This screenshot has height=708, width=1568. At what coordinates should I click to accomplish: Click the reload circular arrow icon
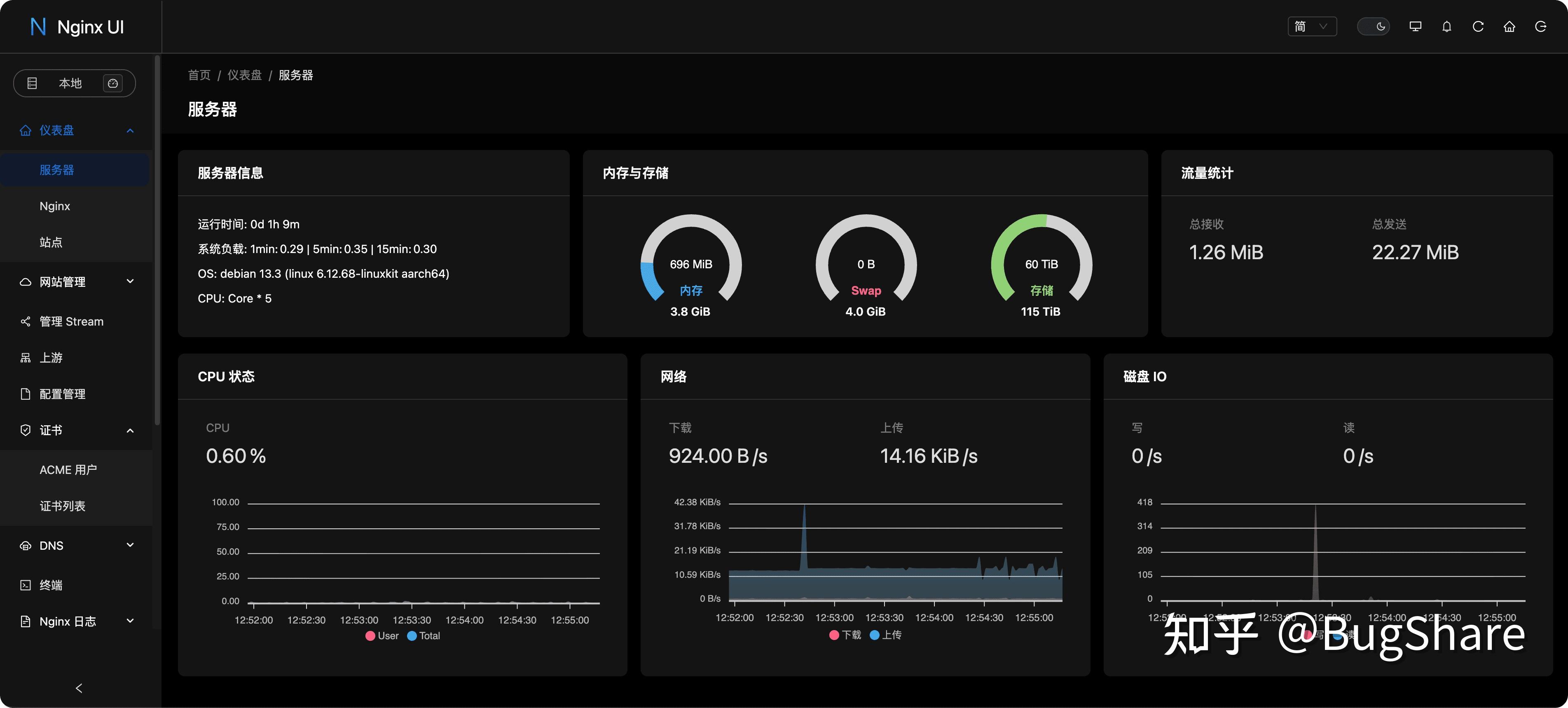coord(1478,26)
